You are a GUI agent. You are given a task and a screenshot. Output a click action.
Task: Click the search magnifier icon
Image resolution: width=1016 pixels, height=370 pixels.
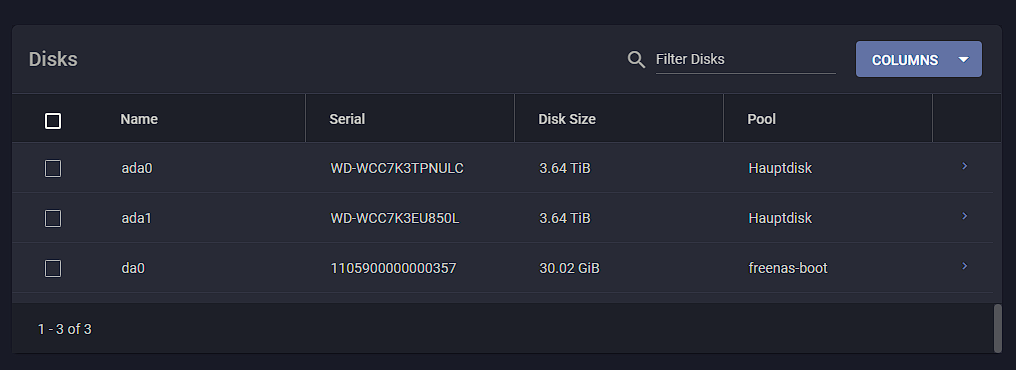636,60
